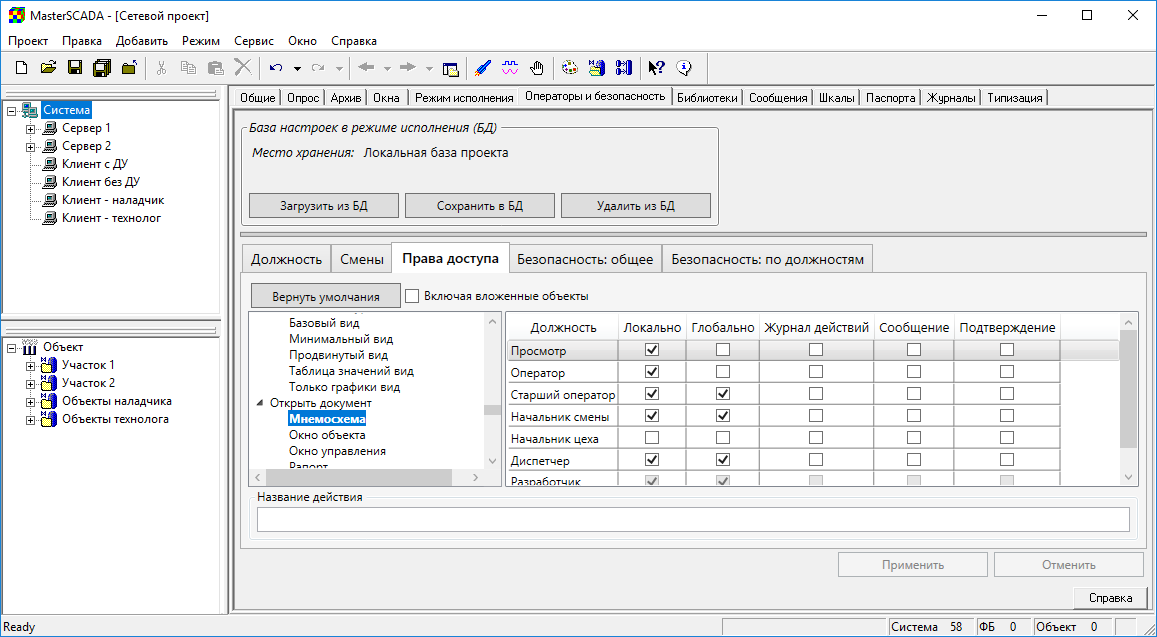Click the Название действия input field
The width and height of the screenshot is (1157, 637).
(x=693, y=520)
